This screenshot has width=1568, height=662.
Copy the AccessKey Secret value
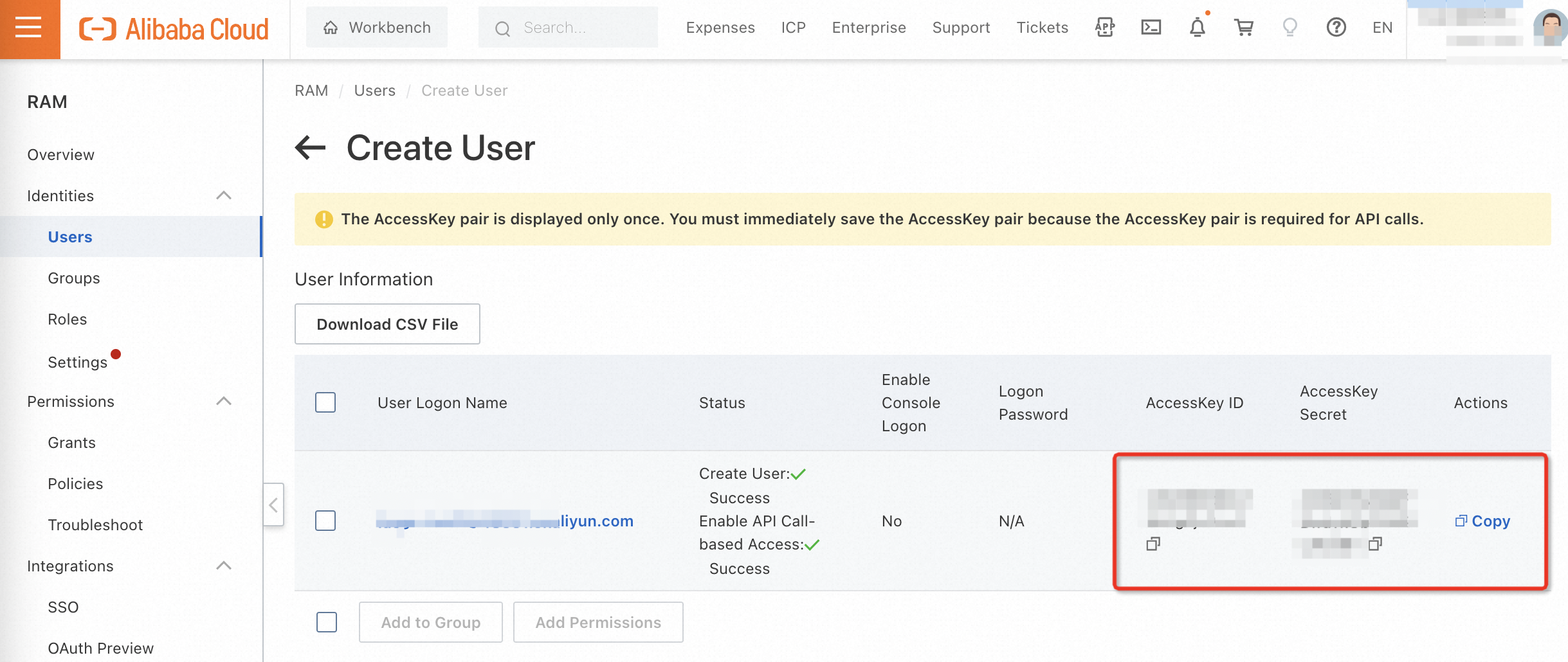click(x=1375, y=544)
